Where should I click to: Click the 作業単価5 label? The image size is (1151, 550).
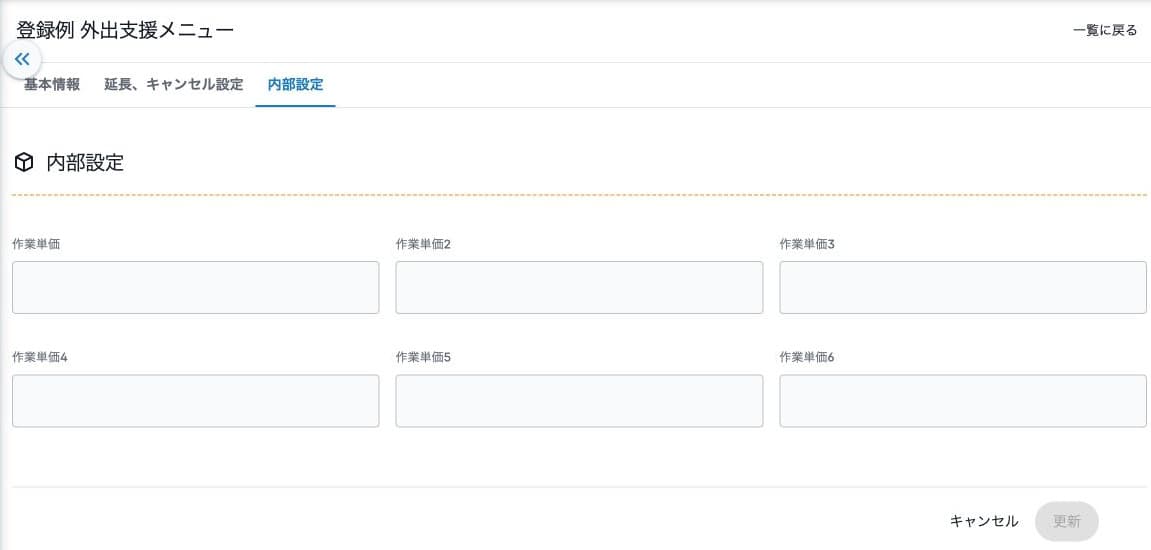click(423, 358)
